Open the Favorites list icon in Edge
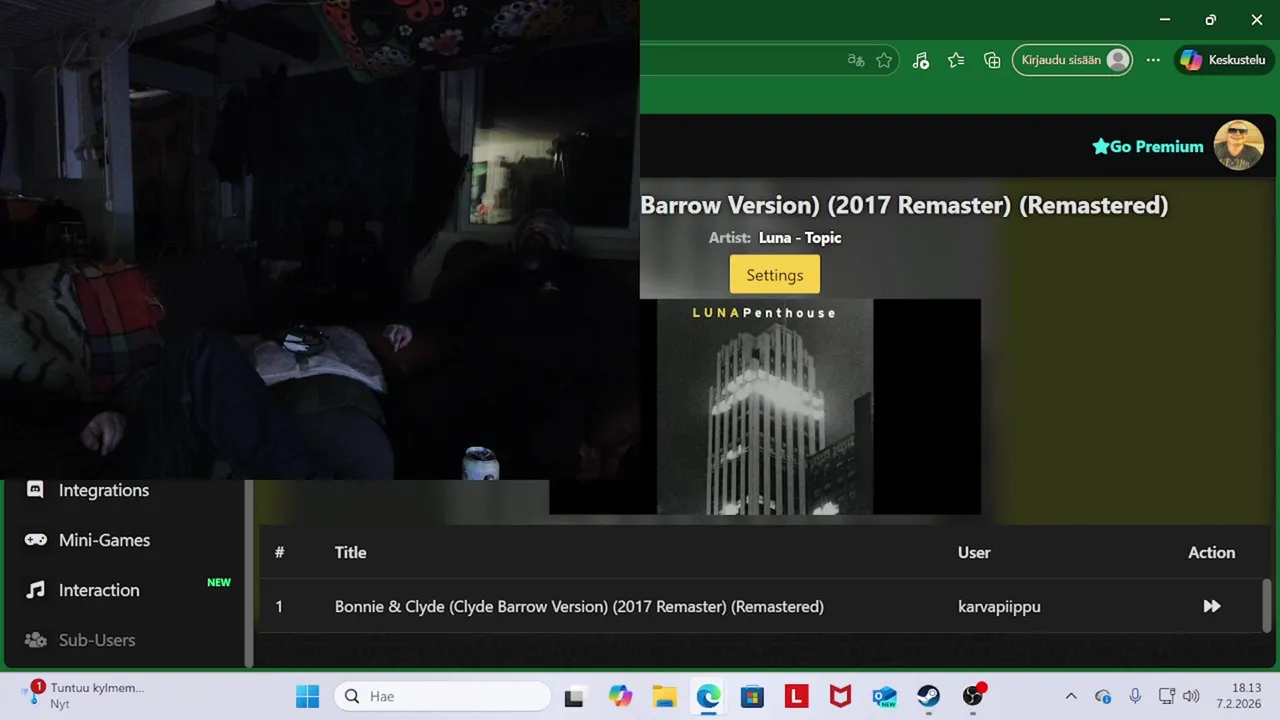This screenshot has width=1280, height=720. (x=956, y=60)
